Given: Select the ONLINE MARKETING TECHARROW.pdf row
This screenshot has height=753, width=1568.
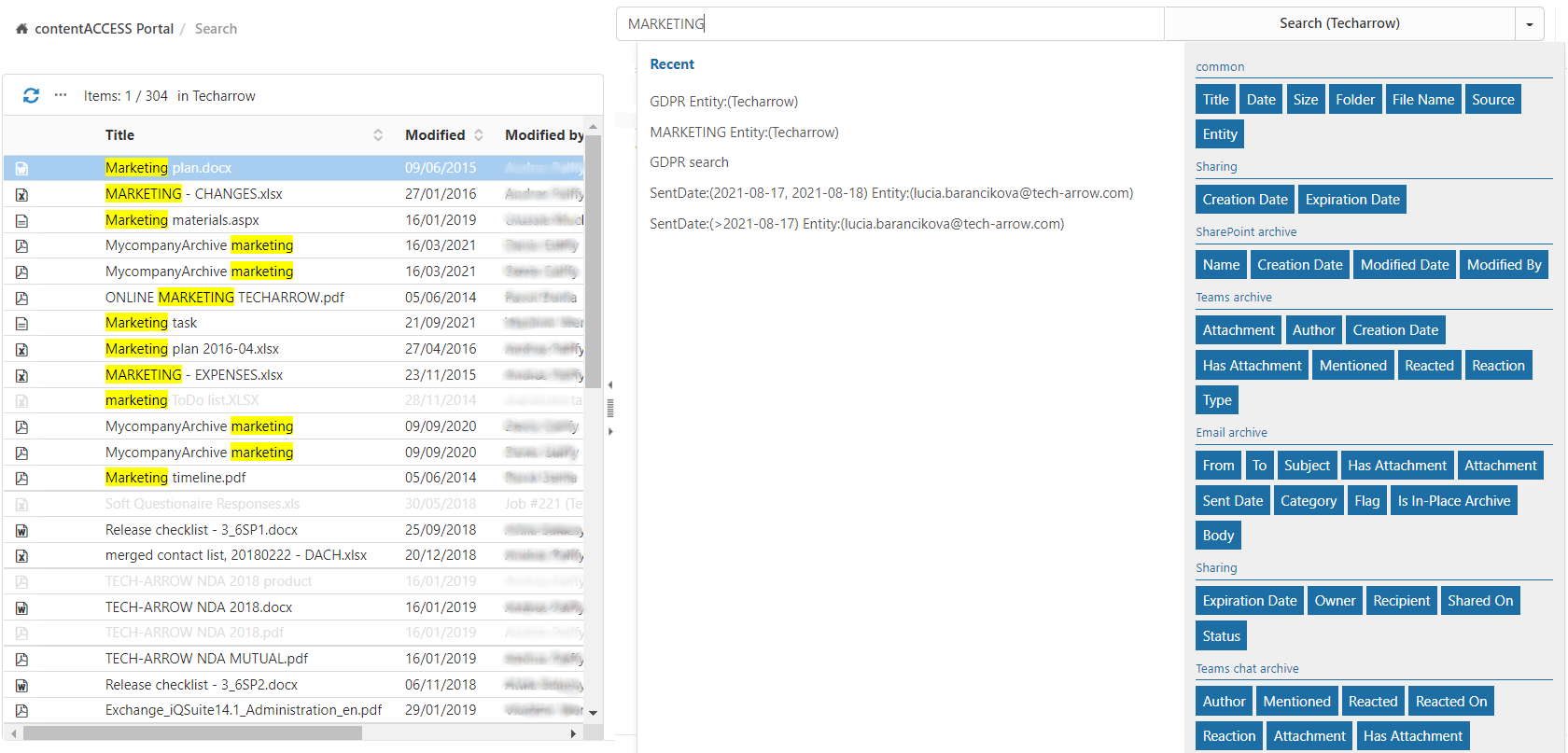Looking at the screenshot, I should [x=294, y=298].
